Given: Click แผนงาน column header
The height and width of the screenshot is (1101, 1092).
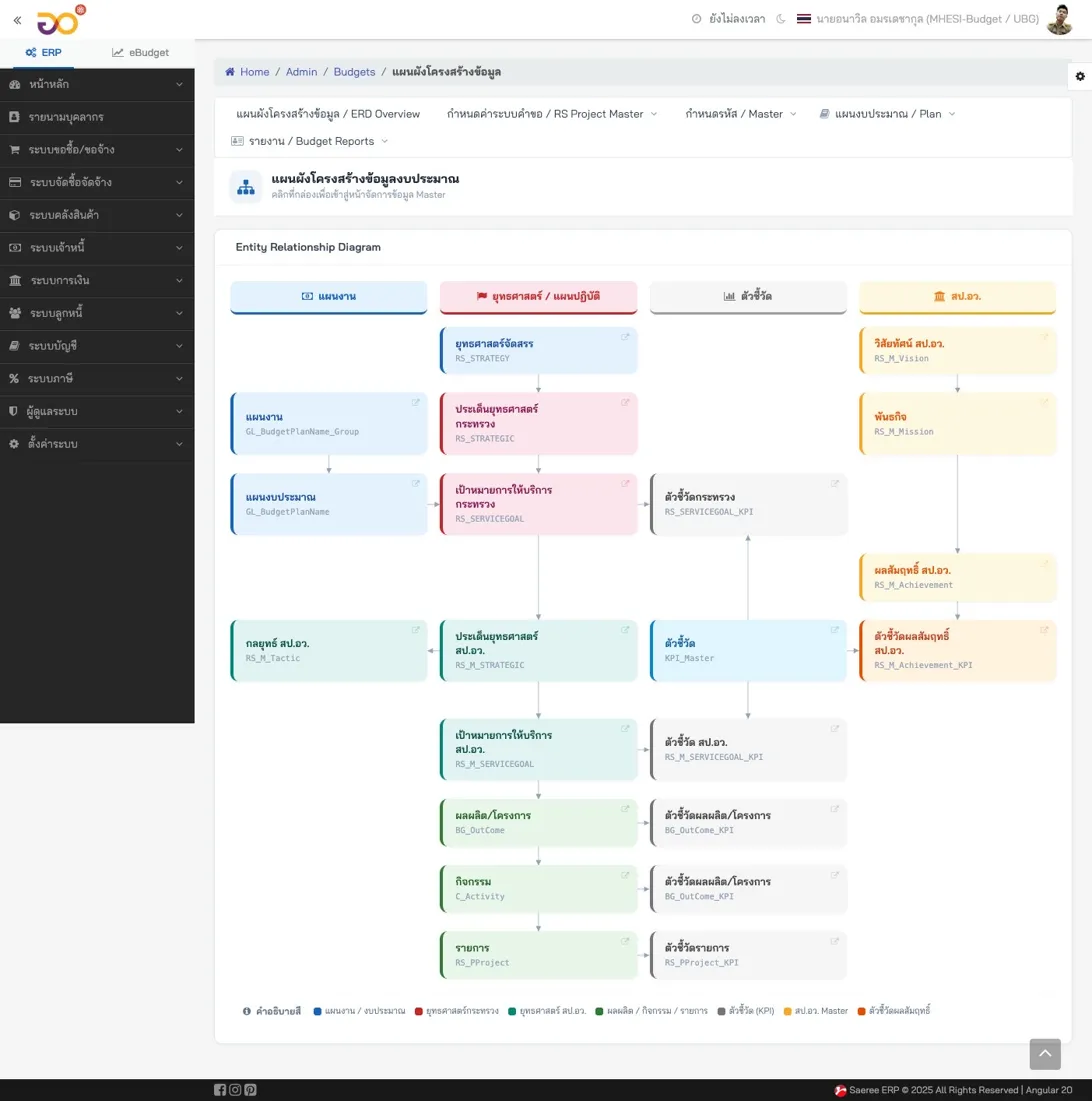Looking at the screenshot, I should (x=329, y=296).
